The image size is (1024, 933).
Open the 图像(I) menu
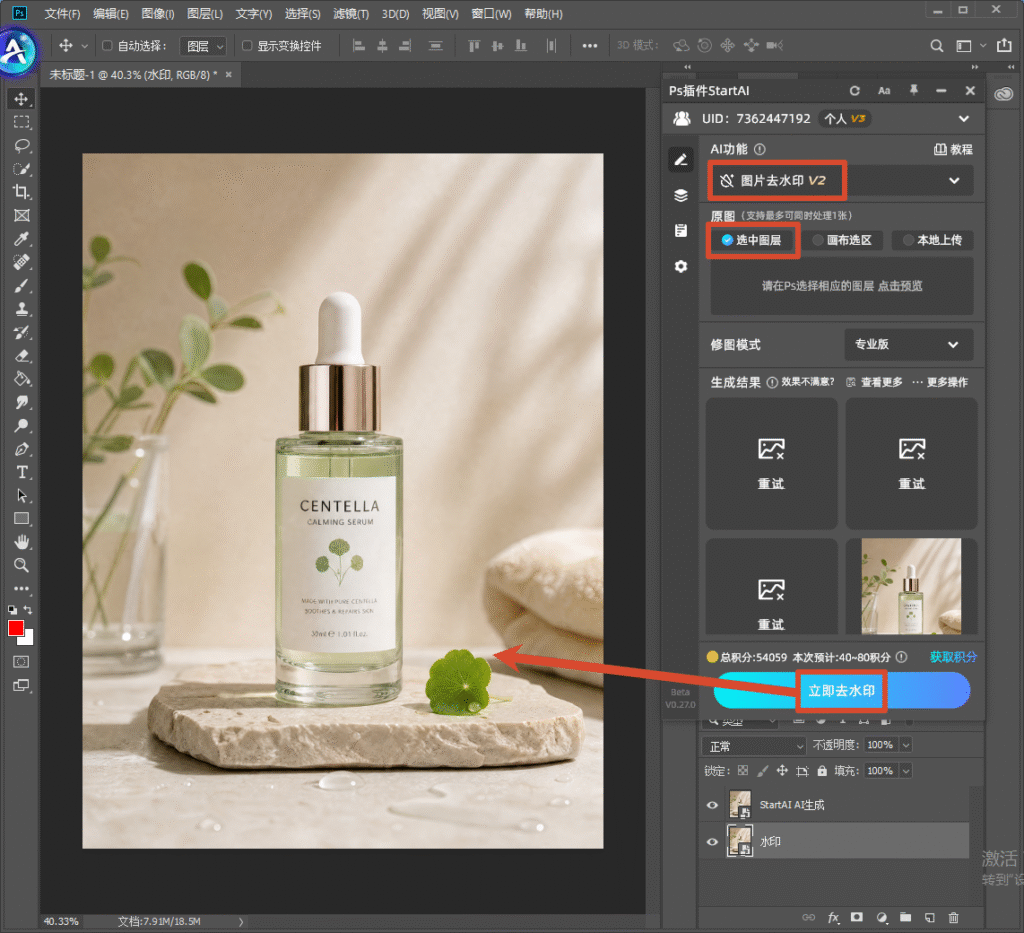[158, 14]
